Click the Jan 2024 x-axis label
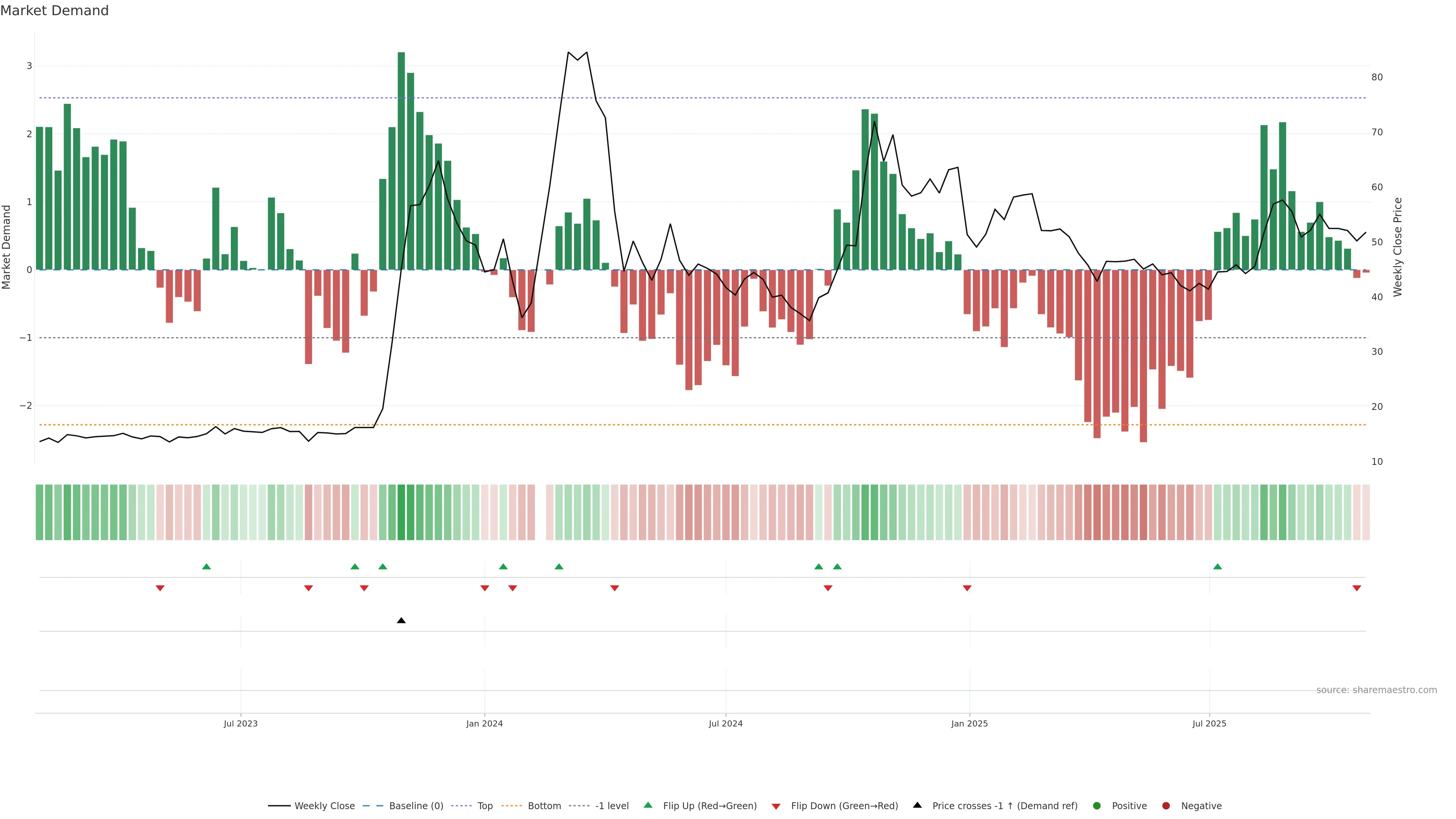Screen dimensions: 1456x819 click(x=485, y=723)
